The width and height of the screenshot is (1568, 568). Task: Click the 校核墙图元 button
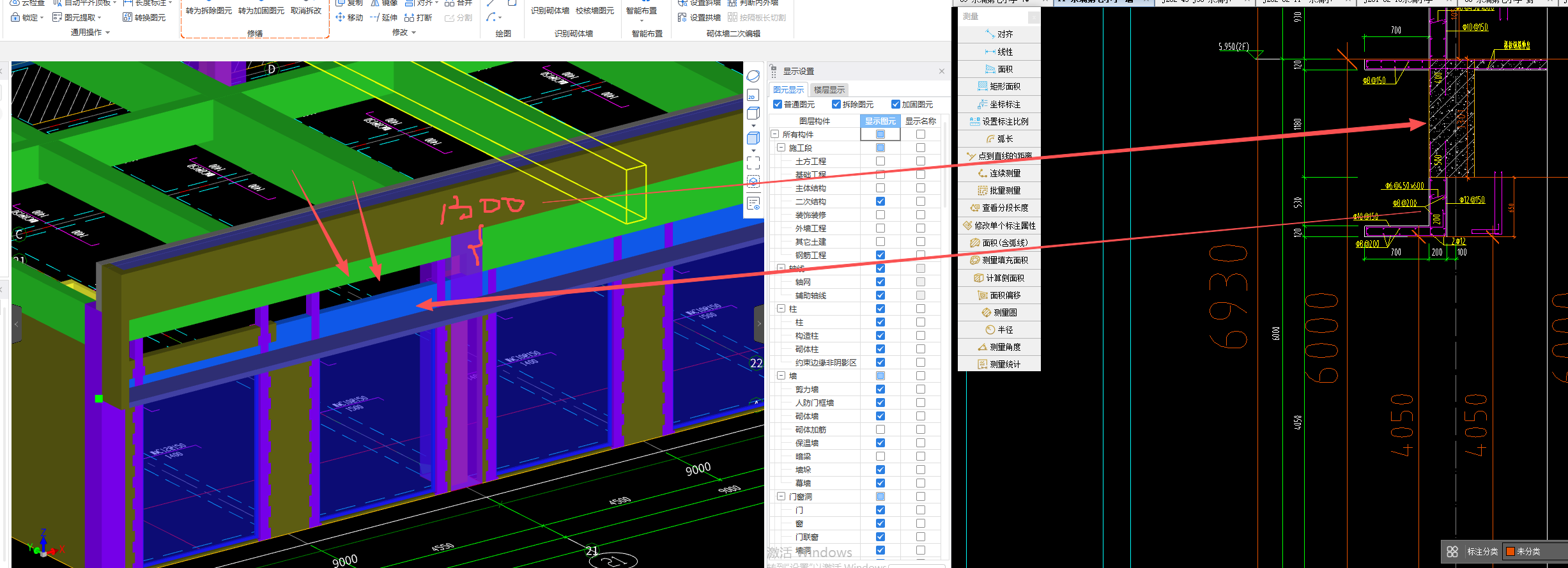(594, 11)
